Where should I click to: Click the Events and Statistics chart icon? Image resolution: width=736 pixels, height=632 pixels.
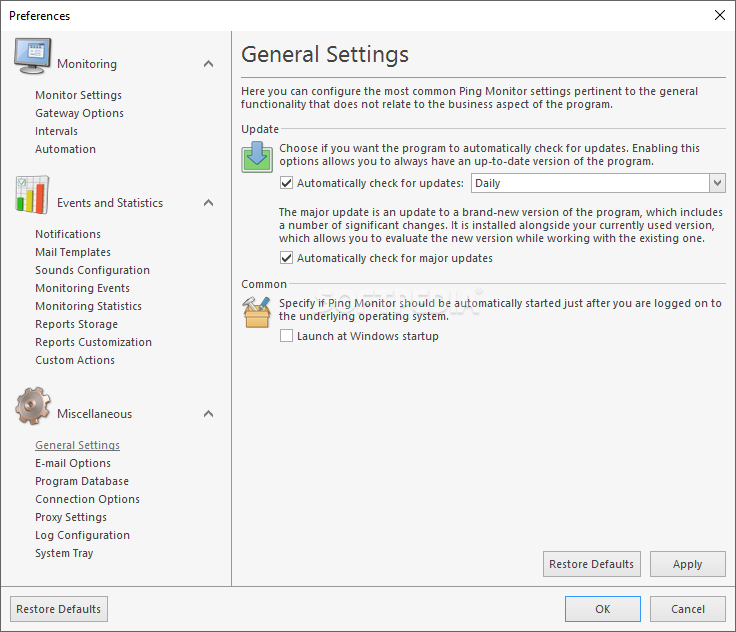tap(32, 195)
